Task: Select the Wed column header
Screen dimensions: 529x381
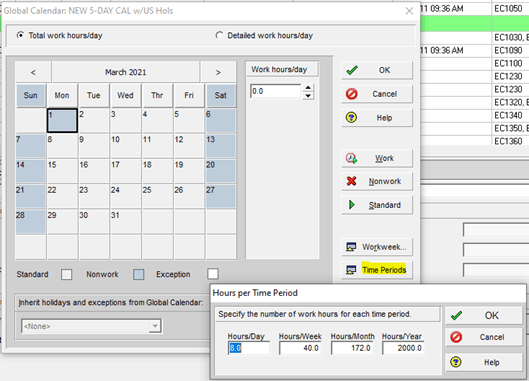Action: click(x=125, y=96)
